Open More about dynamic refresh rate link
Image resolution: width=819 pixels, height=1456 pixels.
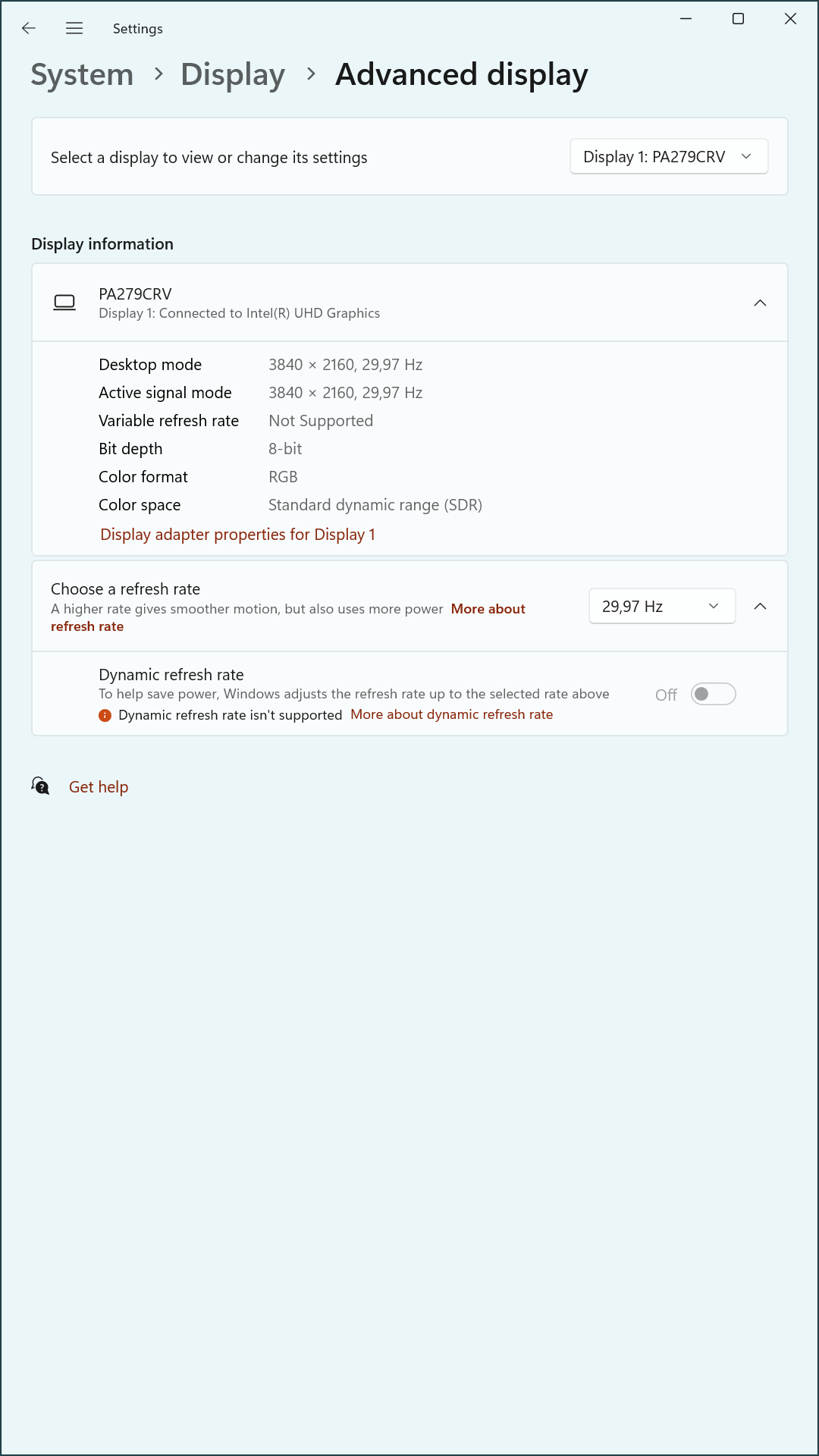452,714
